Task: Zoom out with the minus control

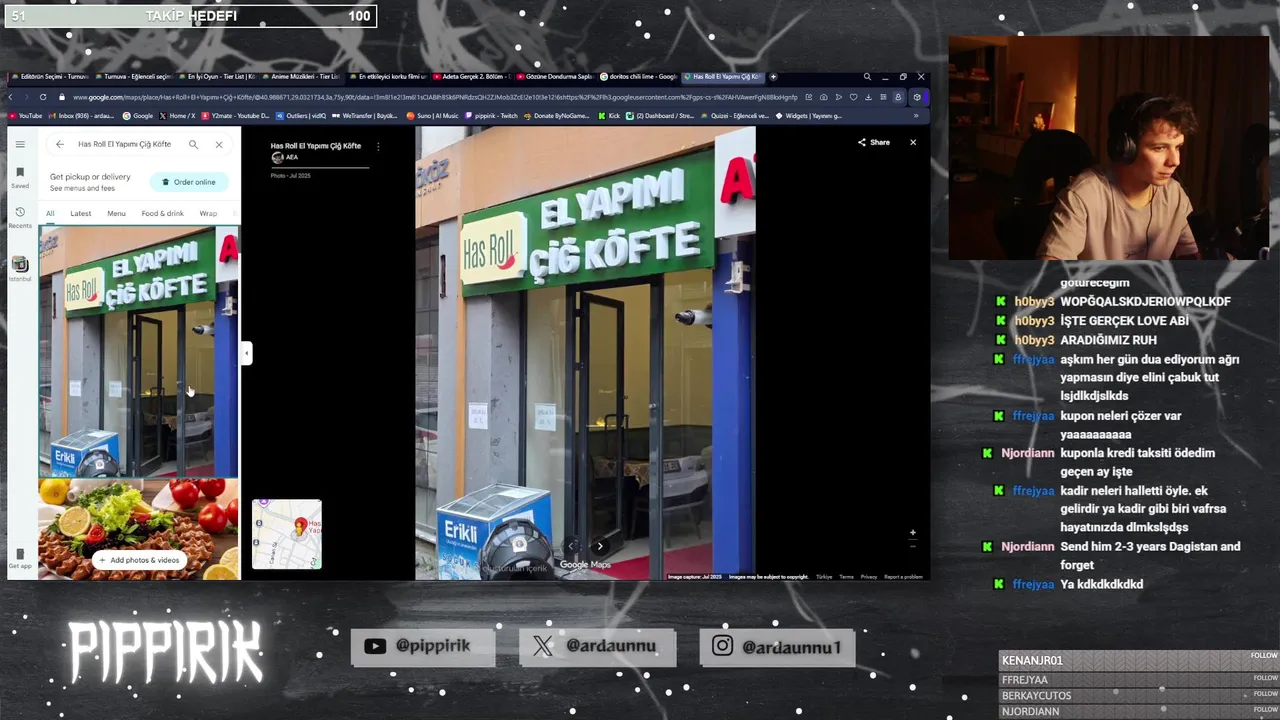Action: pyautogui.click(x=912, y=546)
